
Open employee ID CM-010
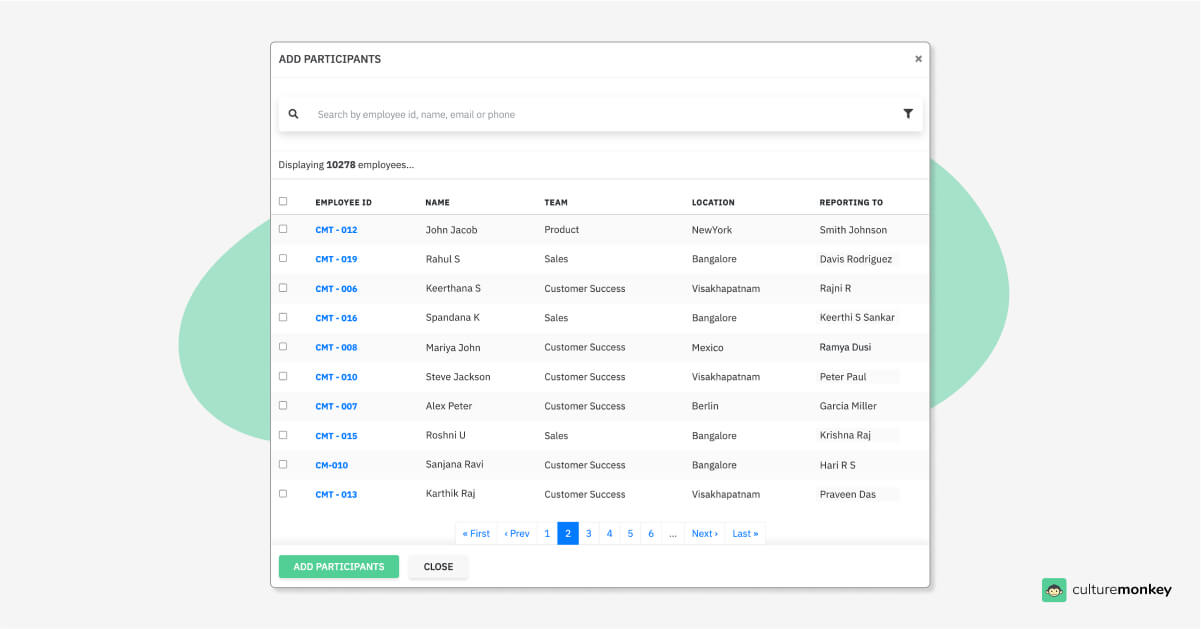[332, 465]
